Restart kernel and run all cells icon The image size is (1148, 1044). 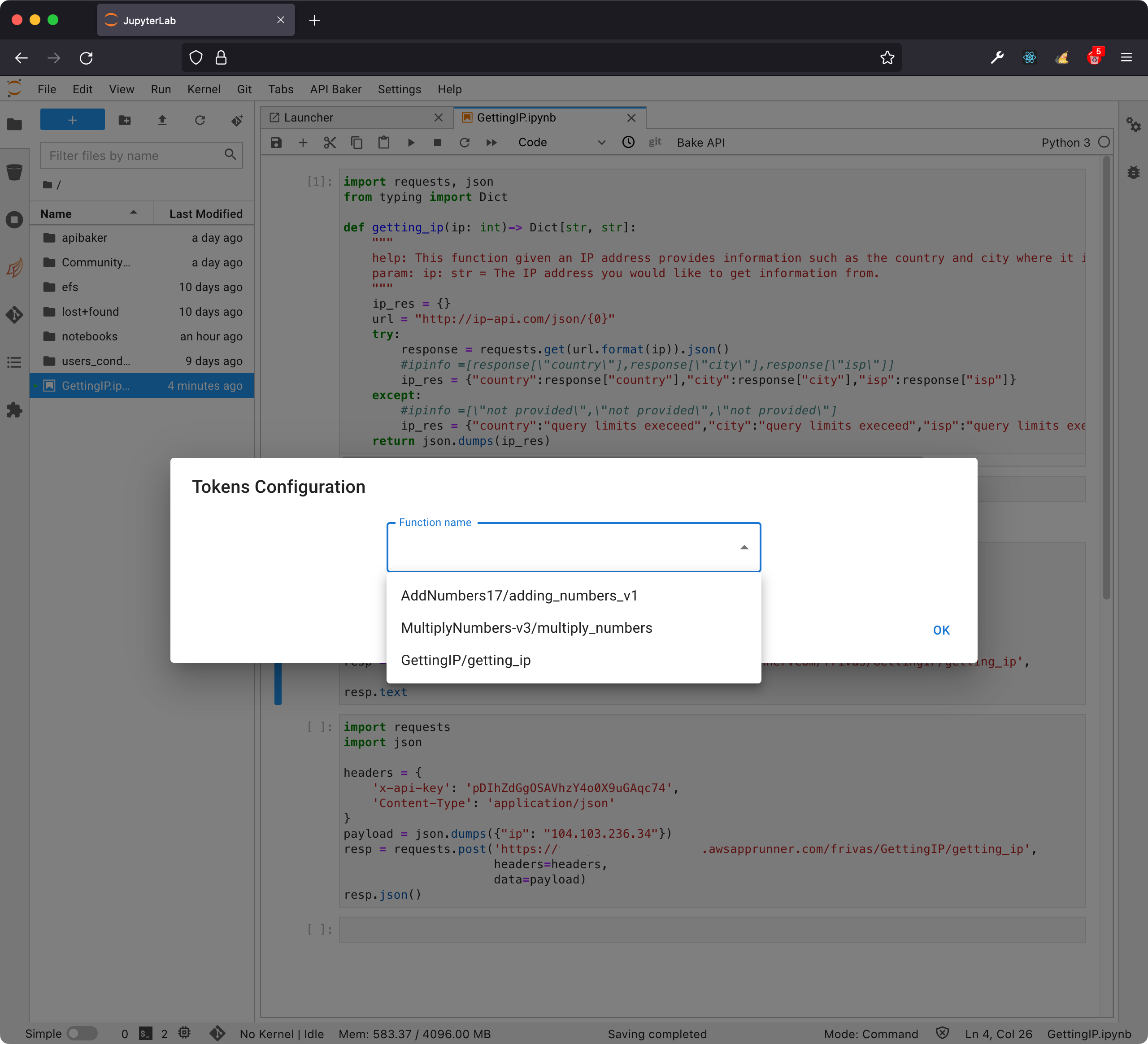(491, 143)
